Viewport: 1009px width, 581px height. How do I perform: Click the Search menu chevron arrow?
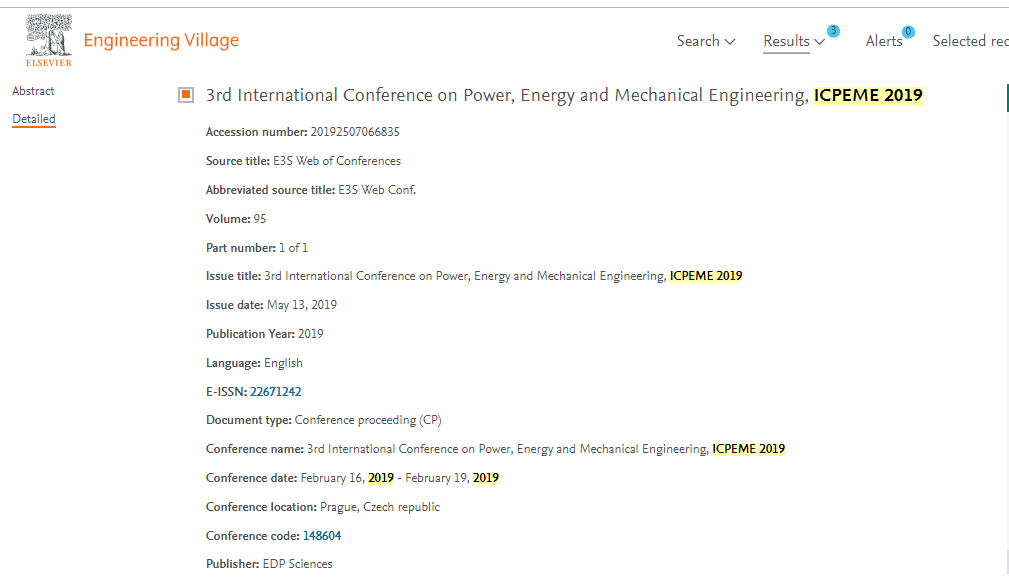(x=730, y=42)
